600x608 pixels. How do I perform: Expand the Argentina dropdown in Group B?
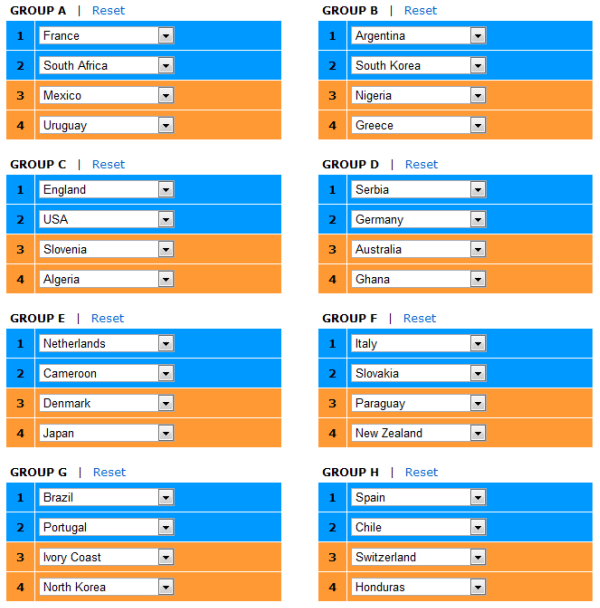(478, 36)
